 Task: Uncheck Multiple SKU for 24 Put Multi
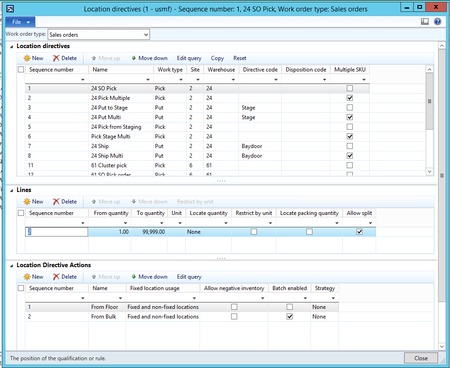coord(349,117)
